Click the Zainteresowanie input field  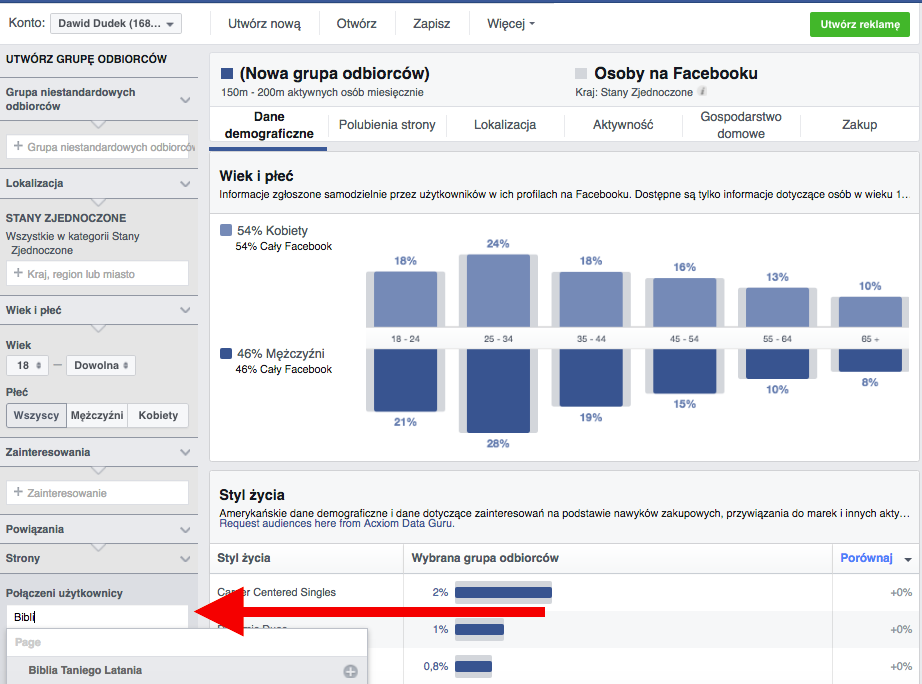pyautogui.click(x=97, y=493)
